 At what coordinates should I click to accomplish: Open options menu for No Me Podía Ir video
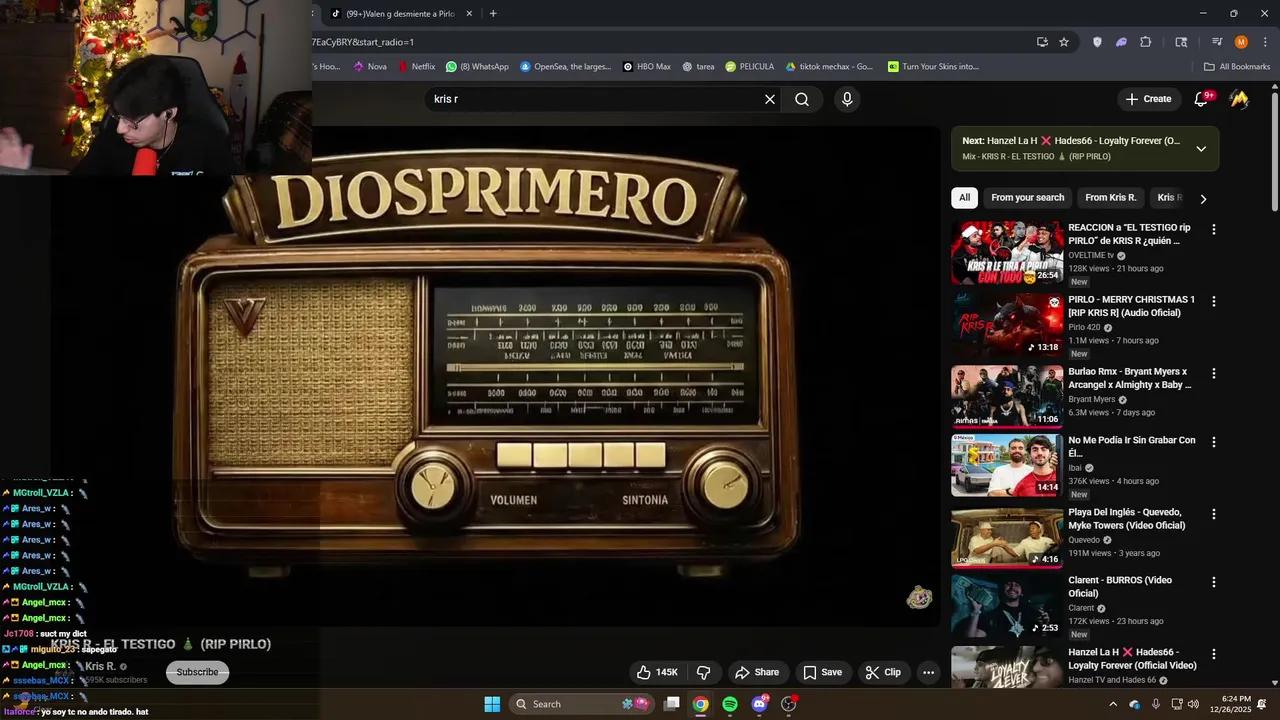click(1214, 442)
